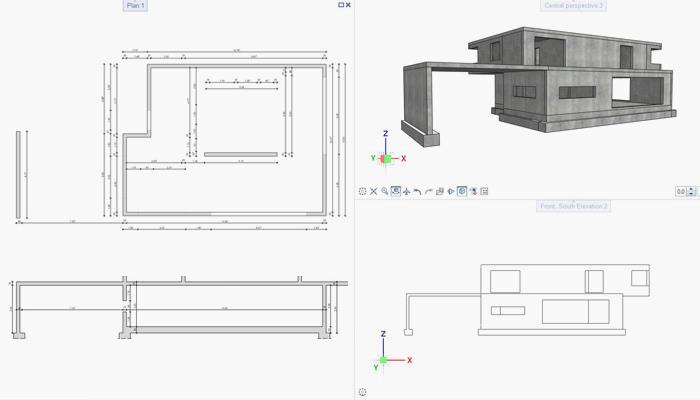Viewport: 700px width, 400px height.
Task: Open the list panel icon at toolbar end
Action: click(484, 191)
